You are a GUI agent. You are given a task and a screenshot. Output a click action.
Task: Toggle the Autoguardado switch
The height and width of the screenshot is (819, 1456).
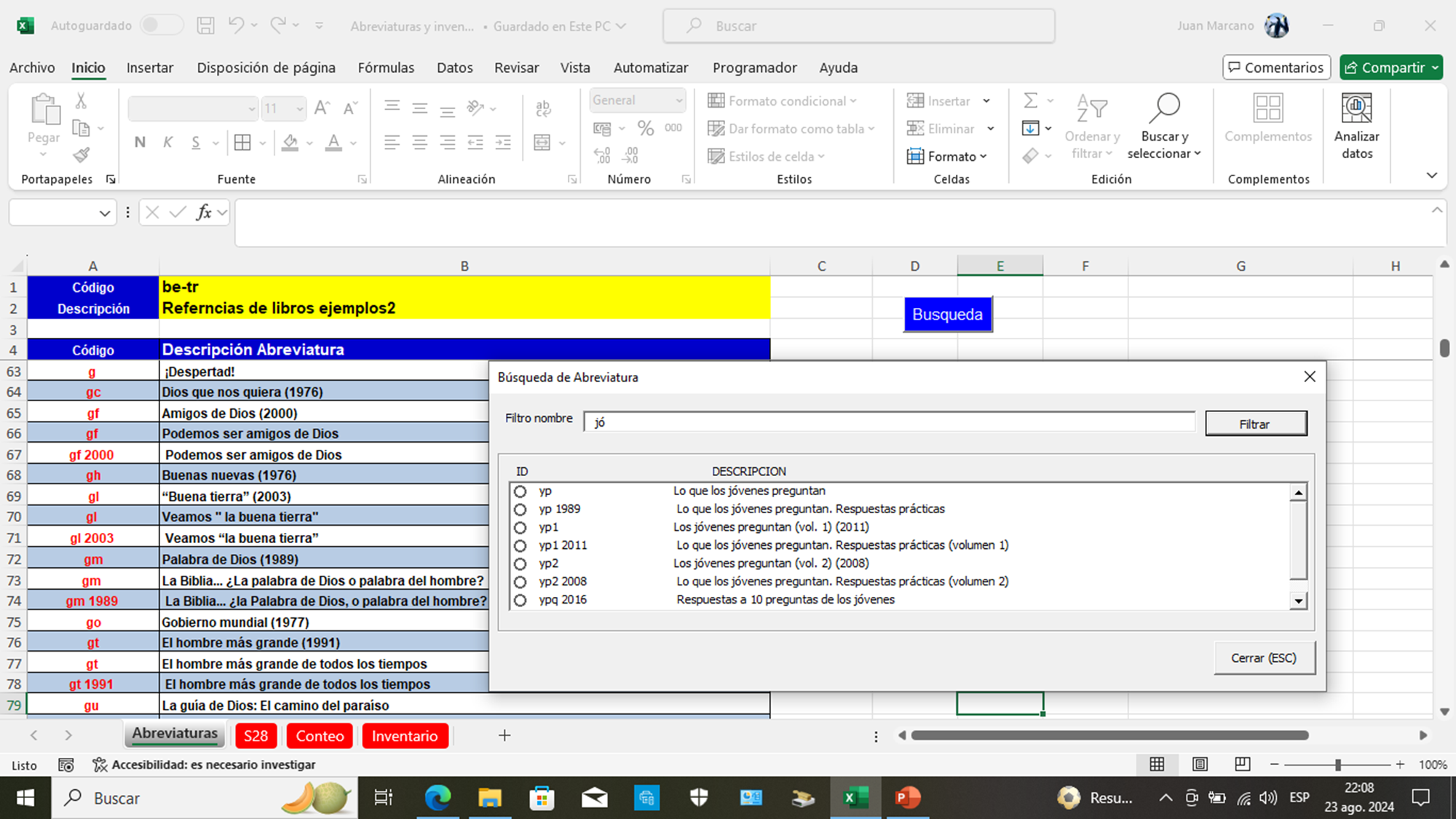(161, 25)
